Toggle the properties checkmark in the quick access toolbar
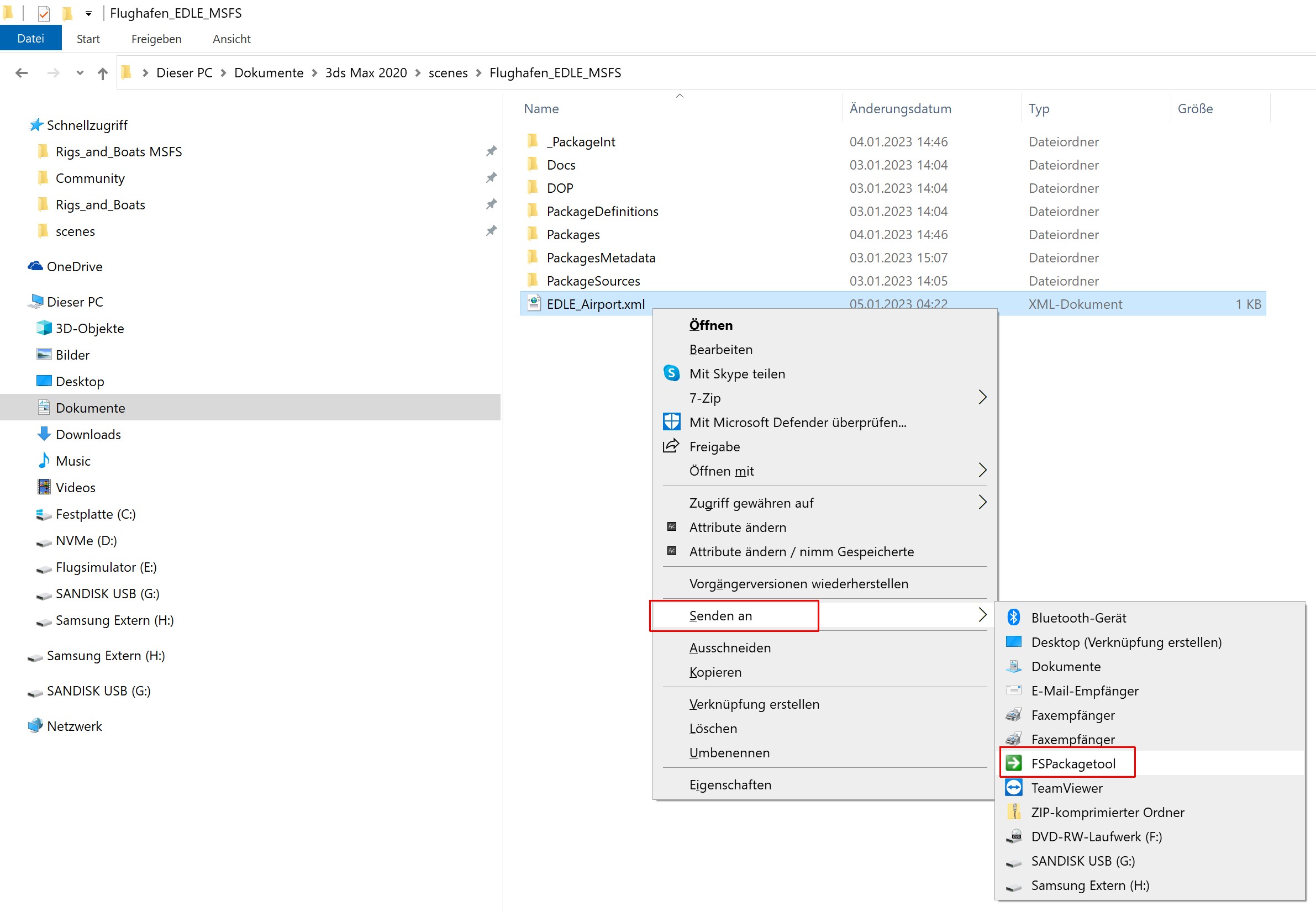The image size is (1316, 912). tap(44, 13)
